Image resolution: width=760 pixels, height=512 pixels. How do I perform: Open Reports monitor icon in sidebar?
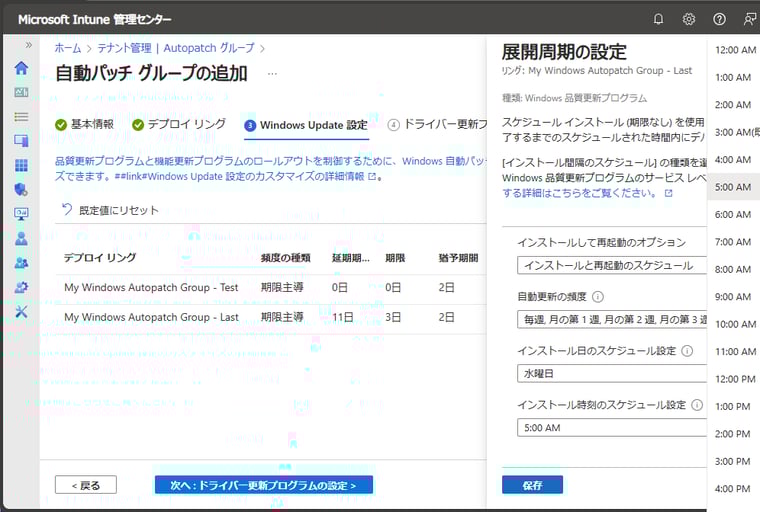[21, 214]
